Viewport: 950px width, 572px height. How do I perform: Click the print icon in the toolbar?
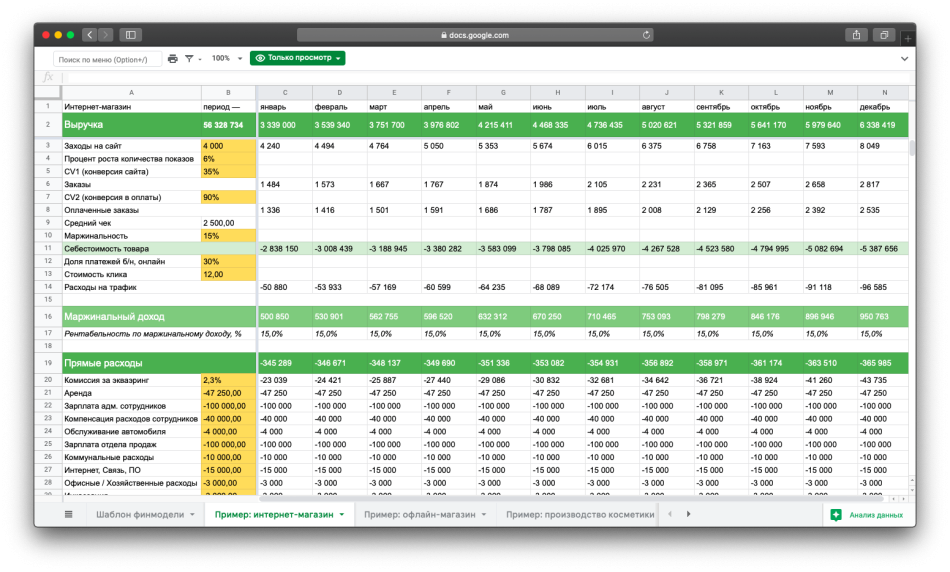[x=173, y=59]
